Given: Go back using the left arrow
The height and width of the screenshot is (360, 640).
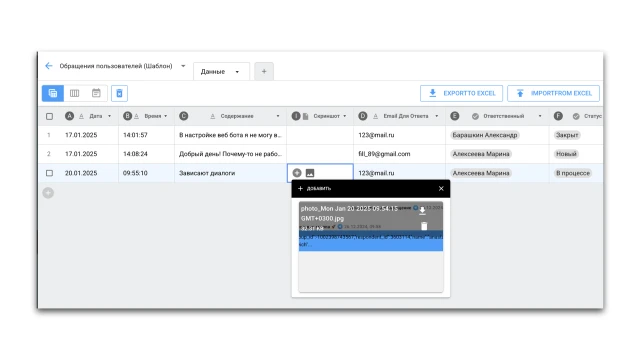Looking at the screenshot, I should (49, 66).
